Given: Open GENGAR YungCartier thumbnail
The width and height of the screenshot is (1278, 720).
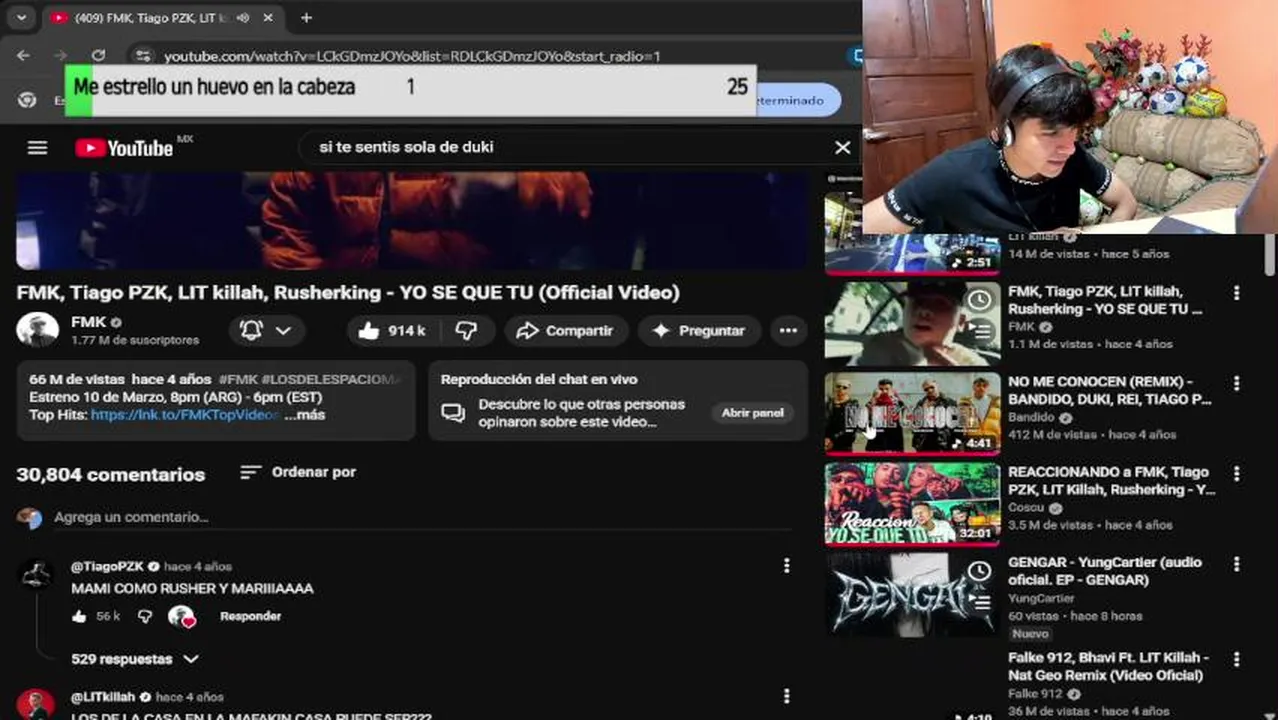Looking at the screenshot, I should 912,594.
